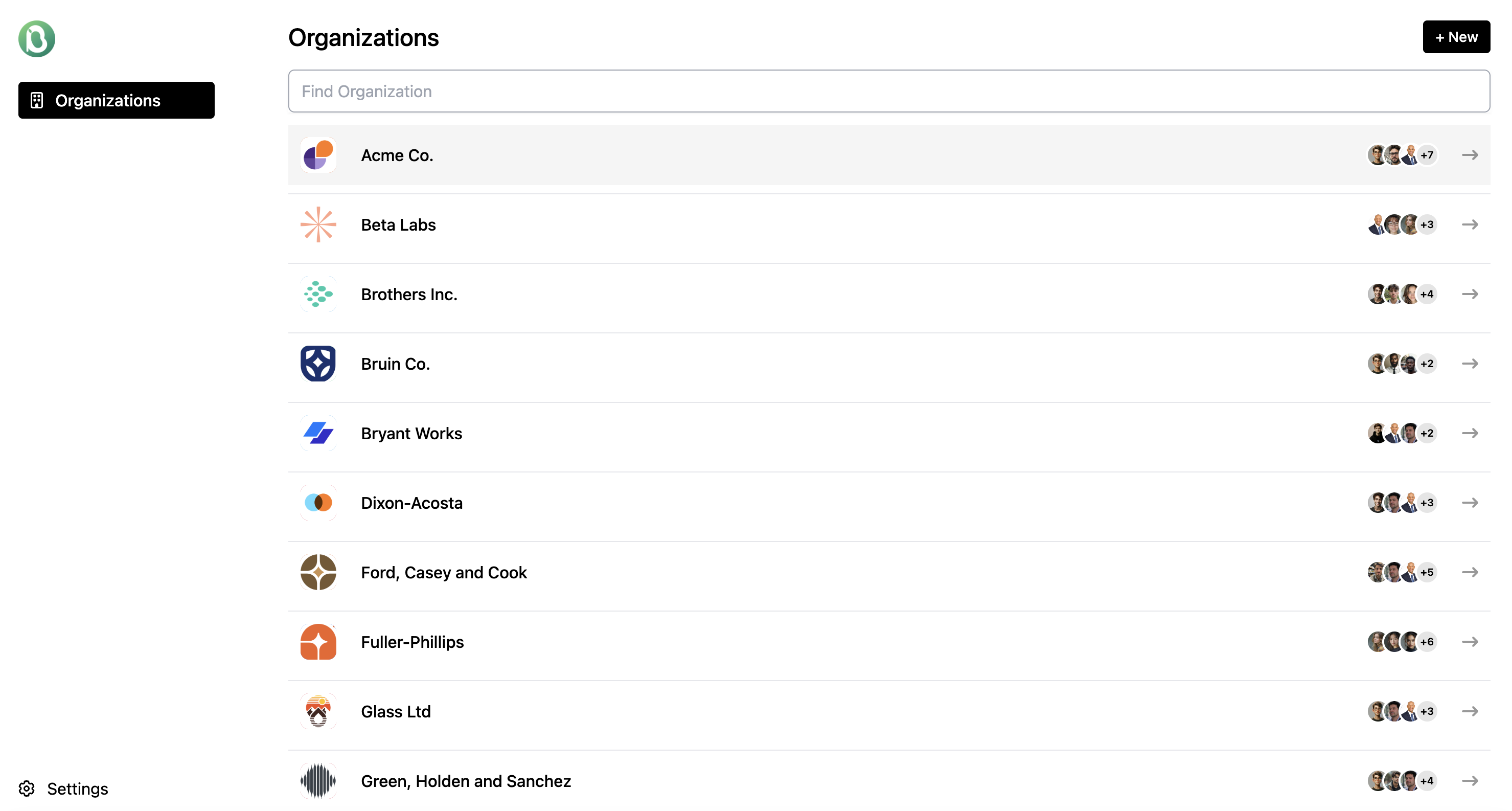This screenshot has width=1512, height=811.
Task: Select the Beta Labs organization name
Action: (x=398, y=224)
